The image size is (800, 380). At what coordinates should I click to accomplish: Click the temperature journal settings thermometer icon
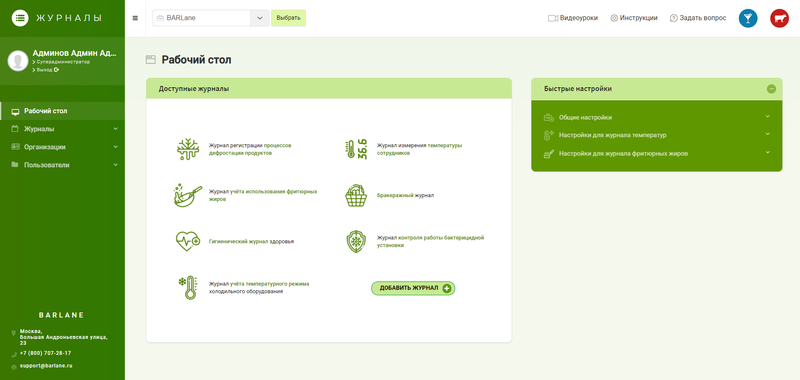(548, 135)
